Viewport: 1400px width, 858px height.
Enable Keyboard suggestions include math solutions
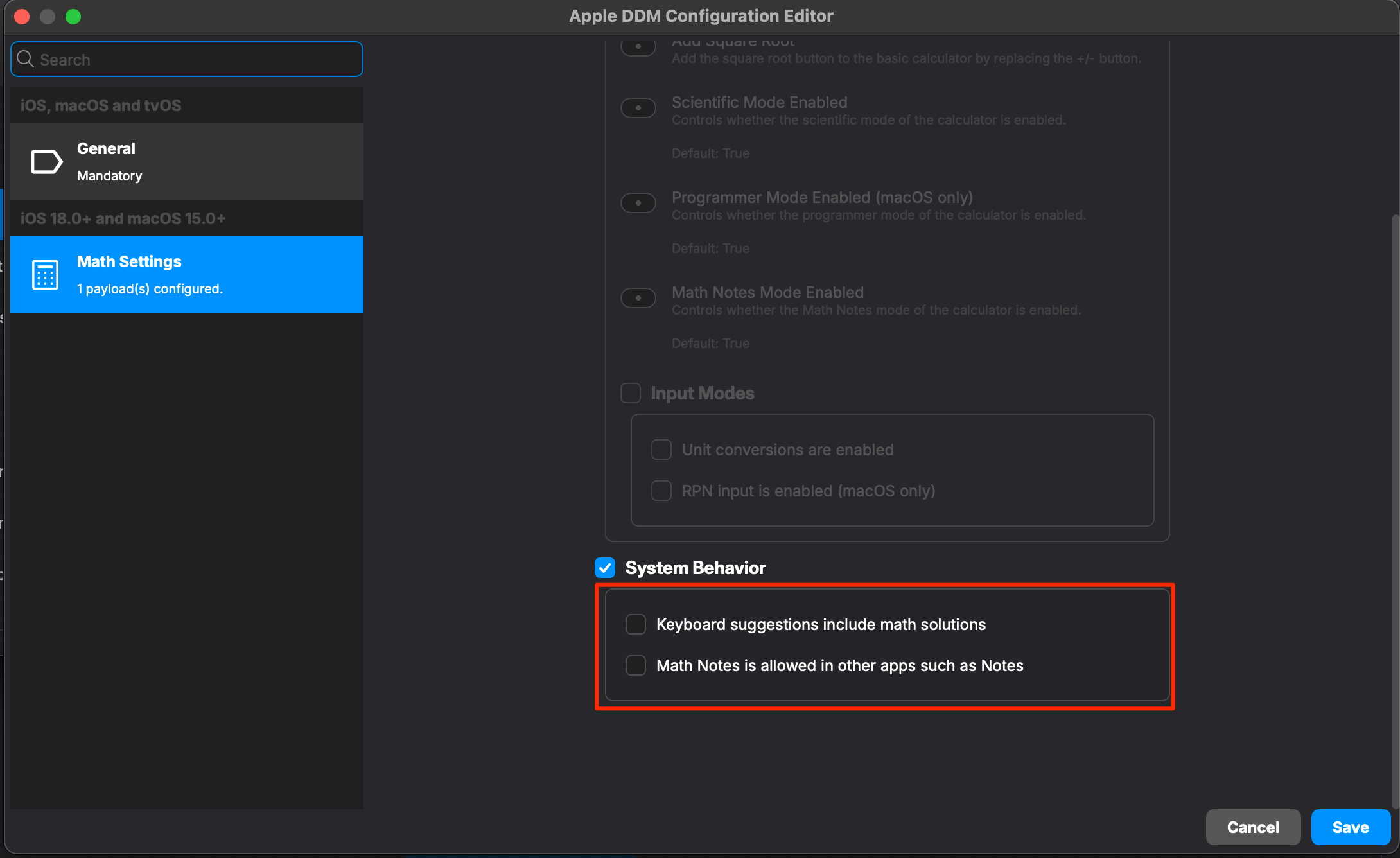(636, 624)
